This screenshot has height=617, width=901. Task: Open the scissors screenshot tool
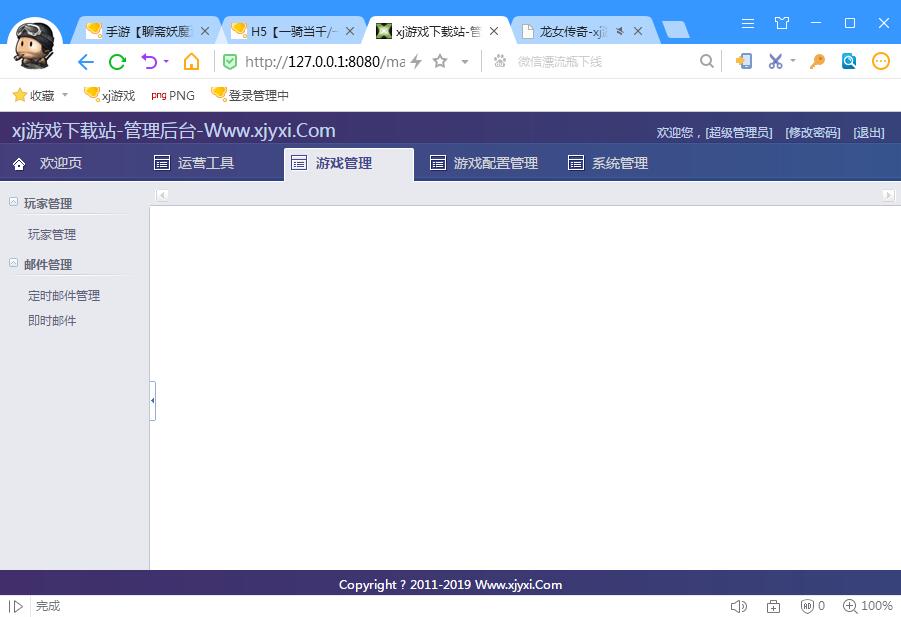[x=775, y=62]
